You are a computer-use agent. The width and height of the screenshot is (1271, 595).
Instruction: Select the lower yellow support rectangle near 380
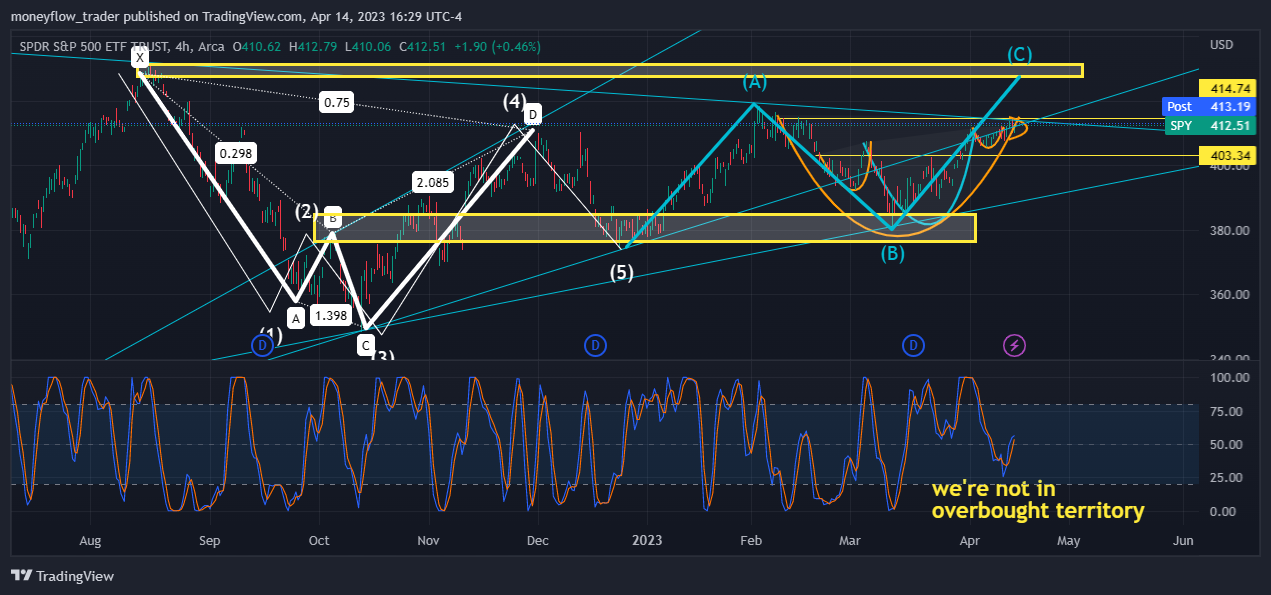[645, 227]
